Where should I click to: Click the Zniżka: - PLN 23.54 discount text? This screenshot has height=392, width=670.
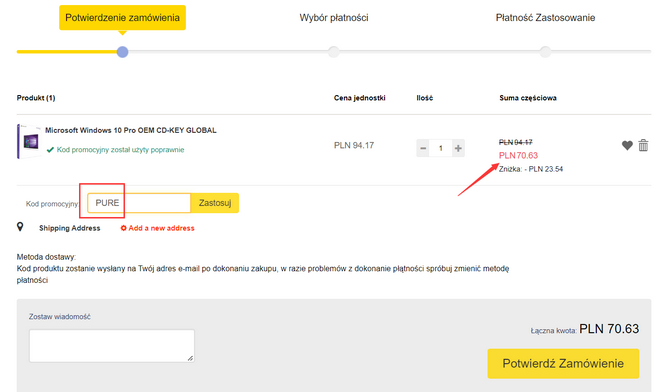[x=531, y=169]
